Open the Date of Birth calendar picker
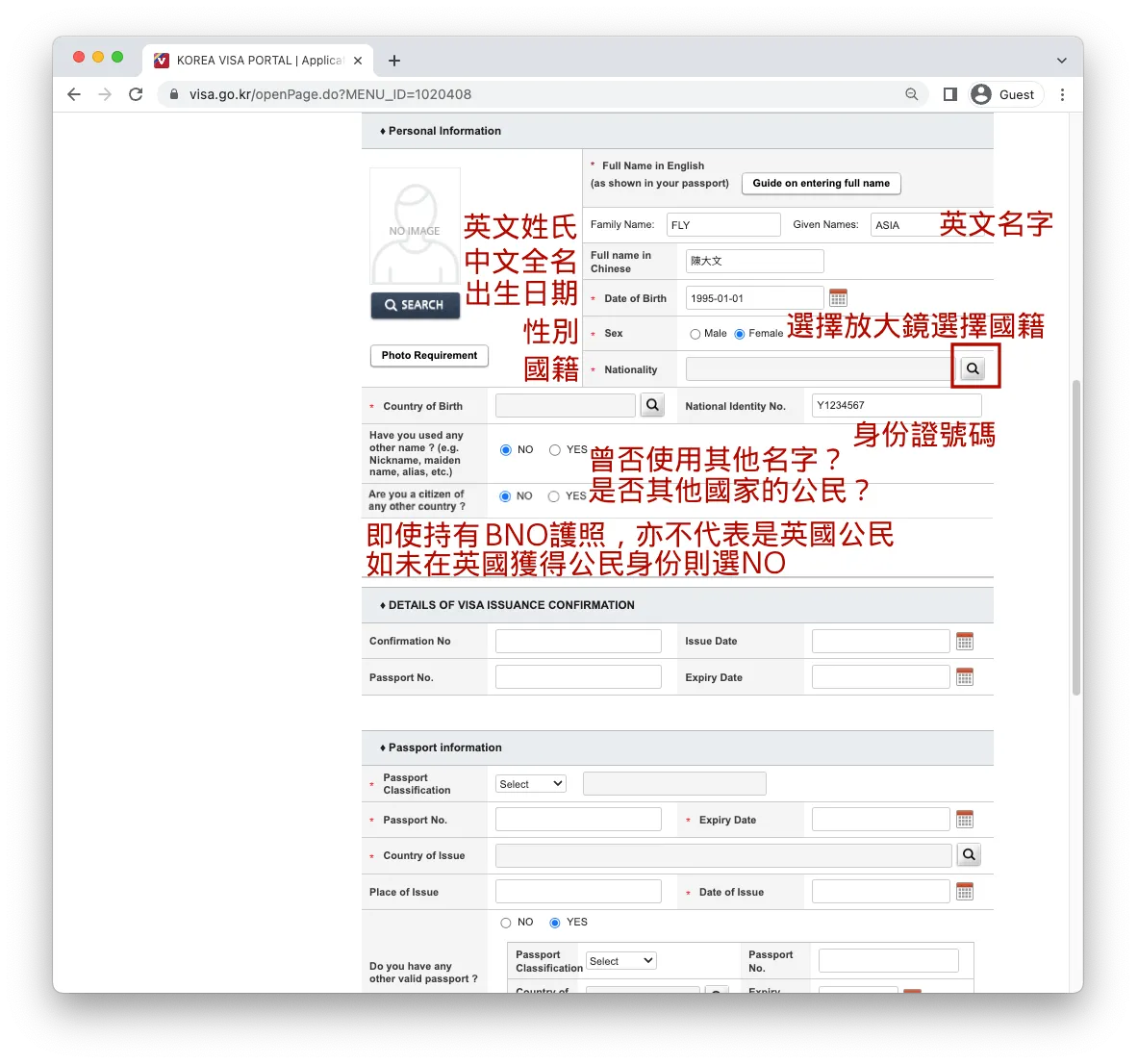Image resolution: width=1138 pixels, height=1064 pixels. (838, 297)
